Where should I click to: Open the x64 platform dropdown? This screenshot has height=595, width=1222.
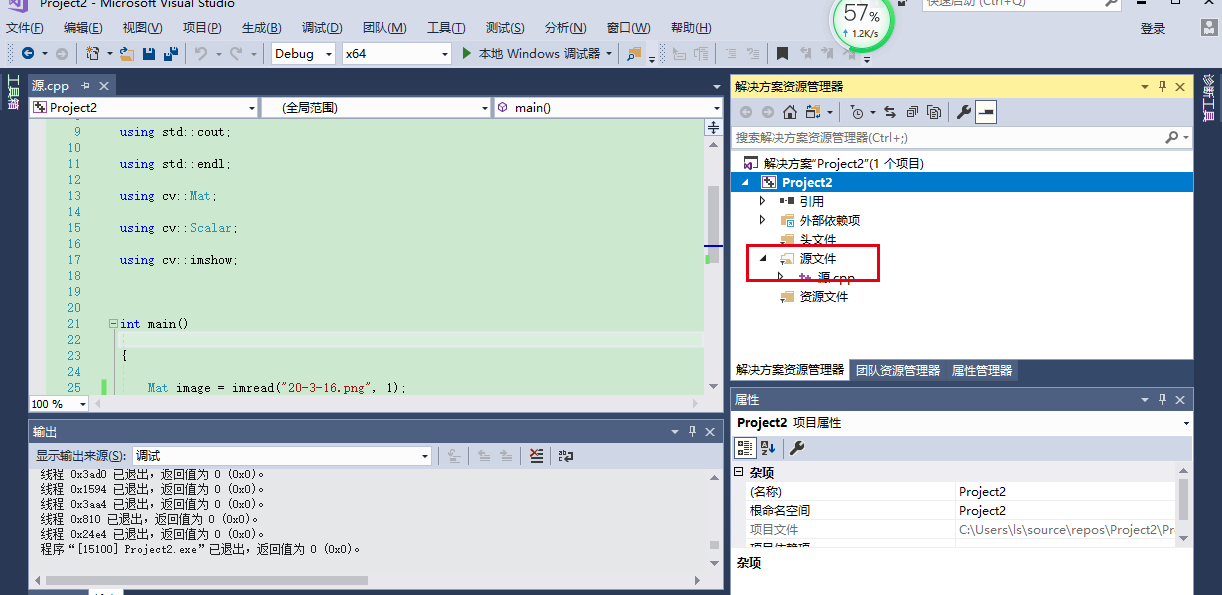(444, 54)
